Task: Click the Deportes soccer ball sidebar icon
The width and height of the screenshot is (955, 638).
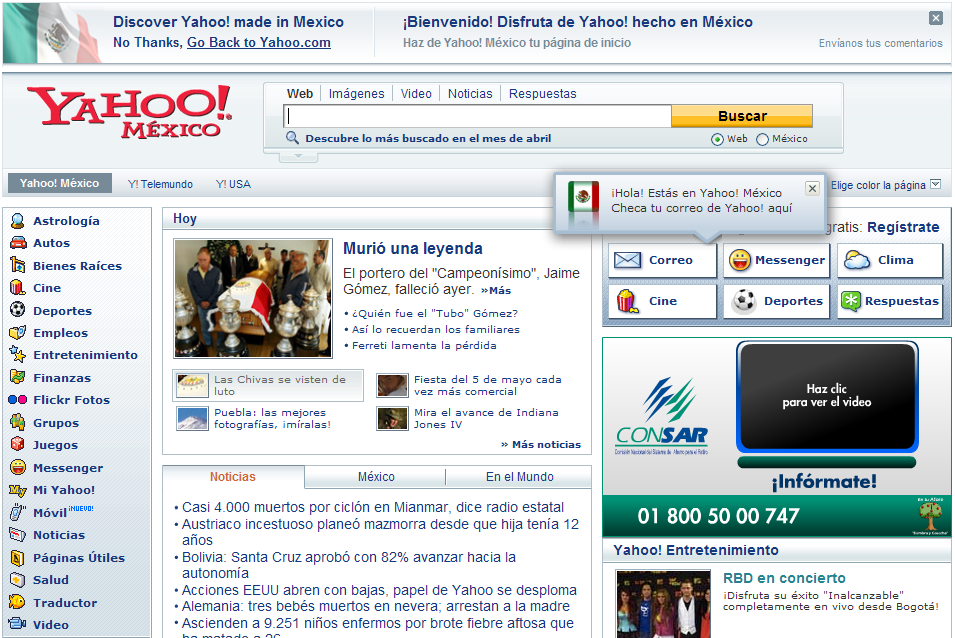Action: coord(17,310)
